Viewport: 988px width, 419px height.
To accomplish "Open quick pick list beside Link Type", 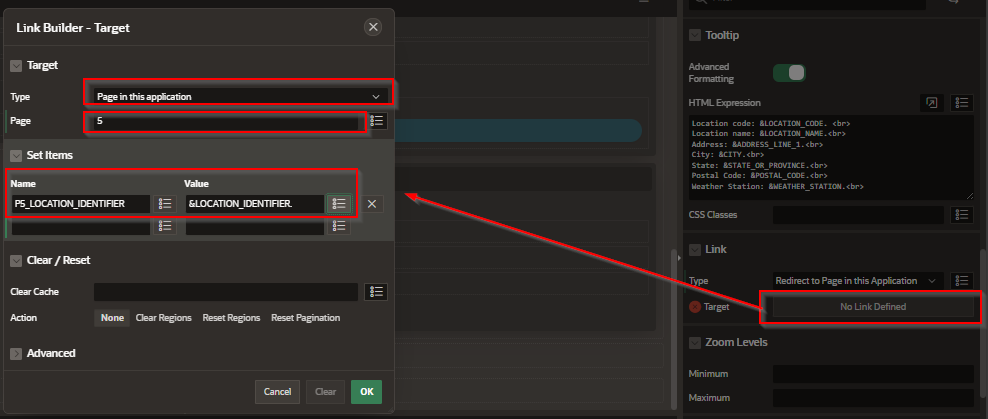I will tap(962, 281).
